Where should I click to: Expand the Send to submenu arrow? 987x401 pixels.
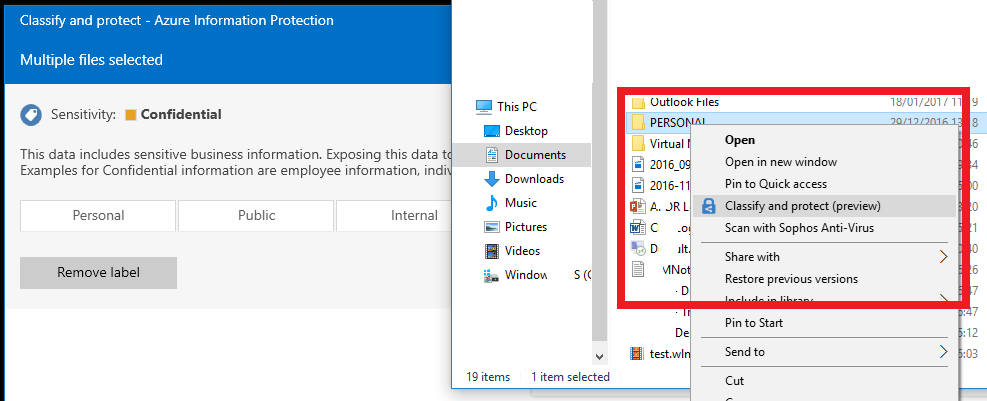tap(944, 352)
